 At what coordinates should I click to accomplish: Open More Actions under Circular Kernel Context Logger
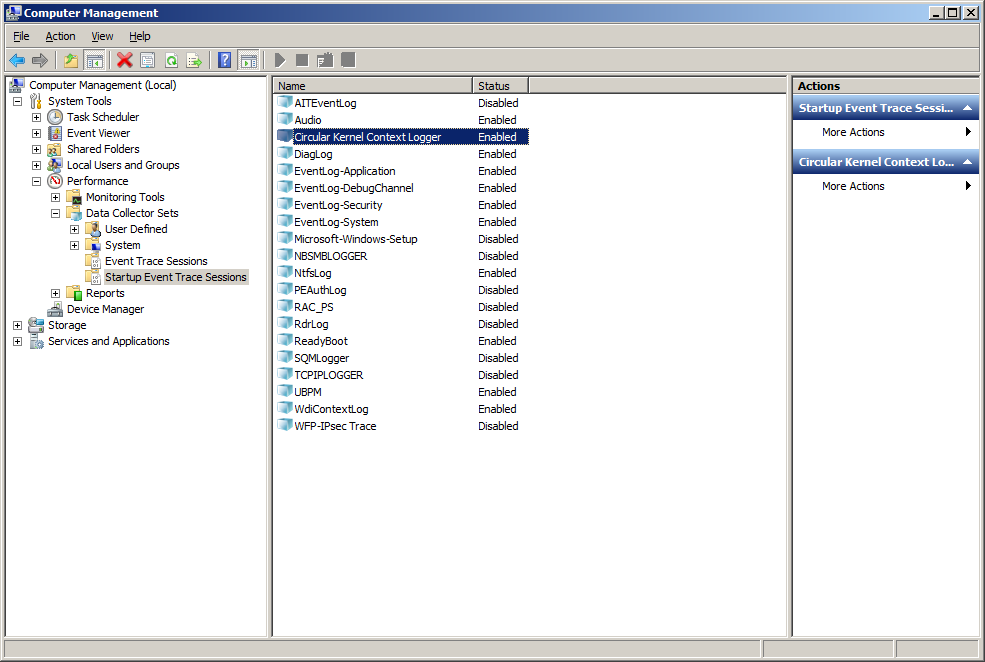[x=885, y=186]
